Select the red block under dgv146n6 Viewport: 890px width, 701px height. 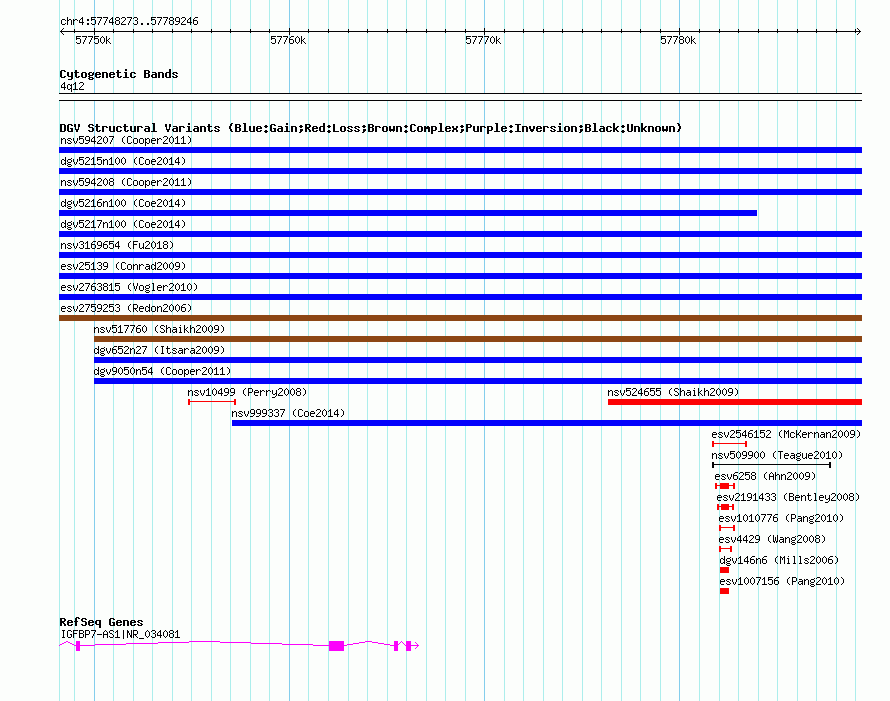(x=724, y=570)
